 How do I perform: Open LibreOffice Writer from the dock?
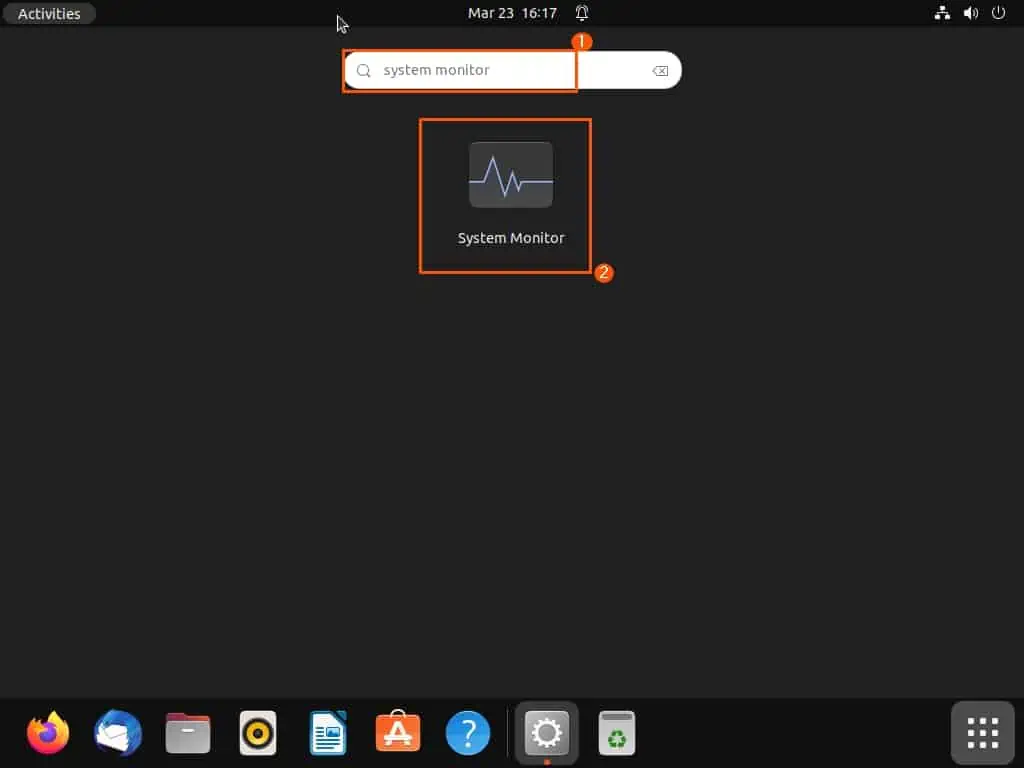coord(328,733)
